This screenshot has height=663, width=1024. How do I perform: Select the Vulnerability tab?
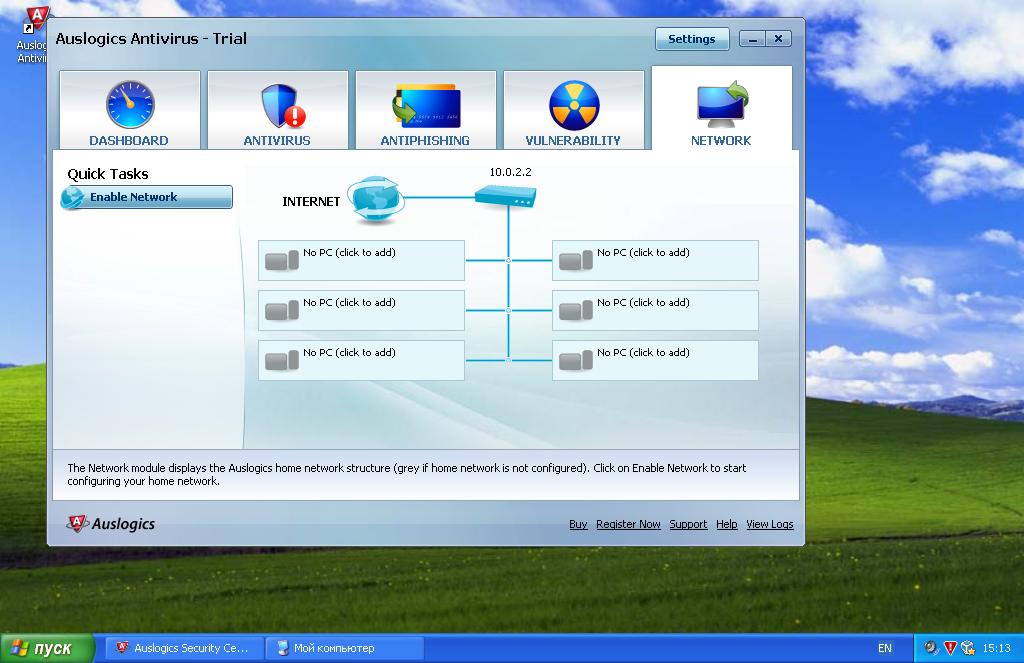573,110
